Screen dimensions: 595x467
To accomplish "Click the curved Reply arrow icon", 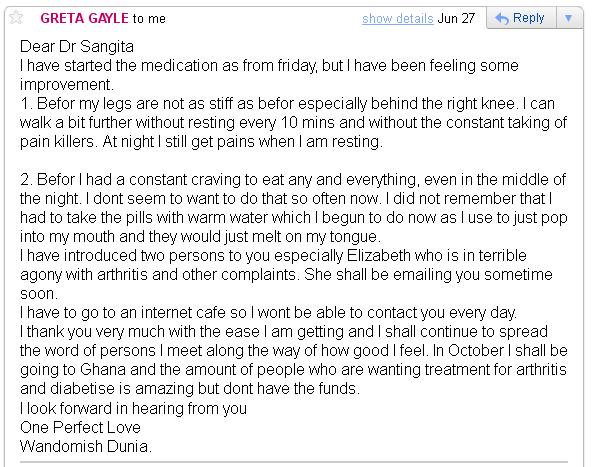I will [x=502, y=18].
